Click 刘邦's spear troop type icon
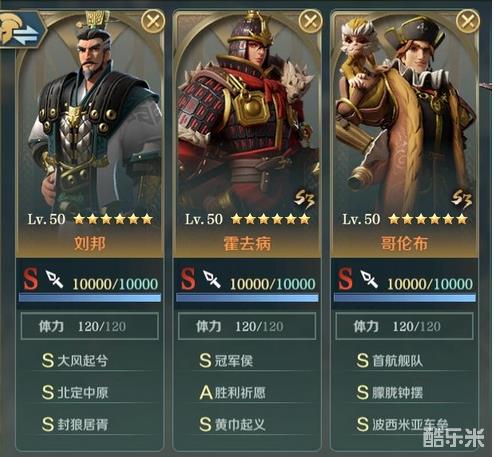Viewport: 494px width, 457px height. [x=54, y=279]
